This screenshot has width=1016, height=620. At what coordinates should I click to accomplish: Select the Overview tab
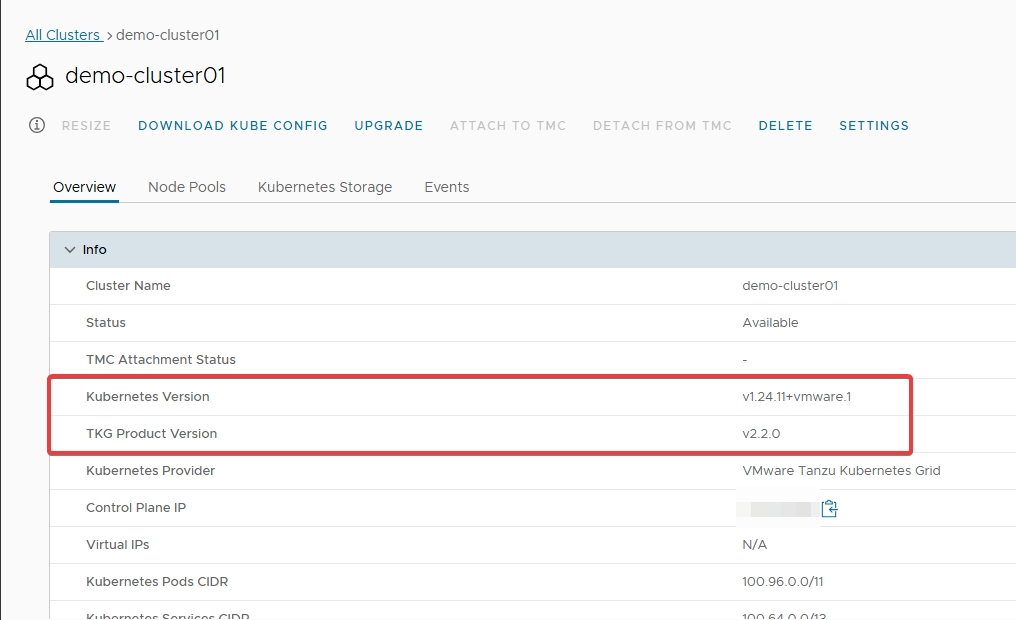coord(85,187)
